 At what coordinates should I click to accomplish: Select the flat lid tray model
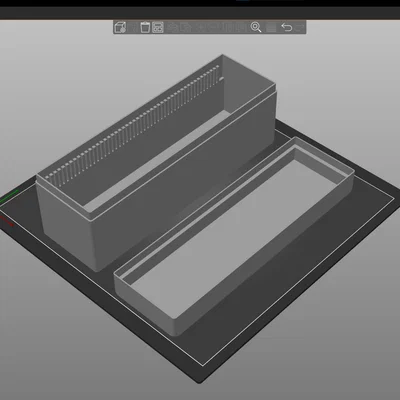233,237
